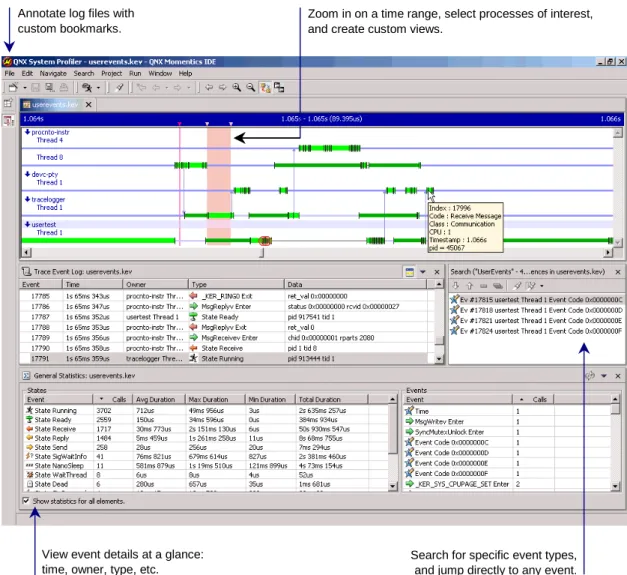Click the System Profiler perspective icon
This screenshot has height=575, width=627.
pos(8,120)
